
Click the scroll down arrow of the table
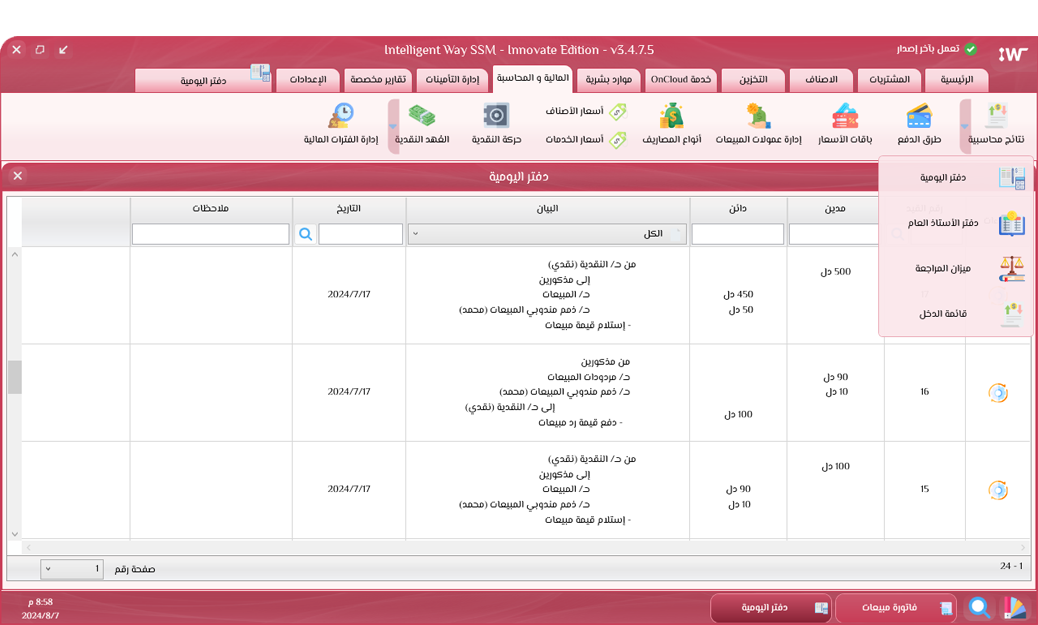(15, 534)
